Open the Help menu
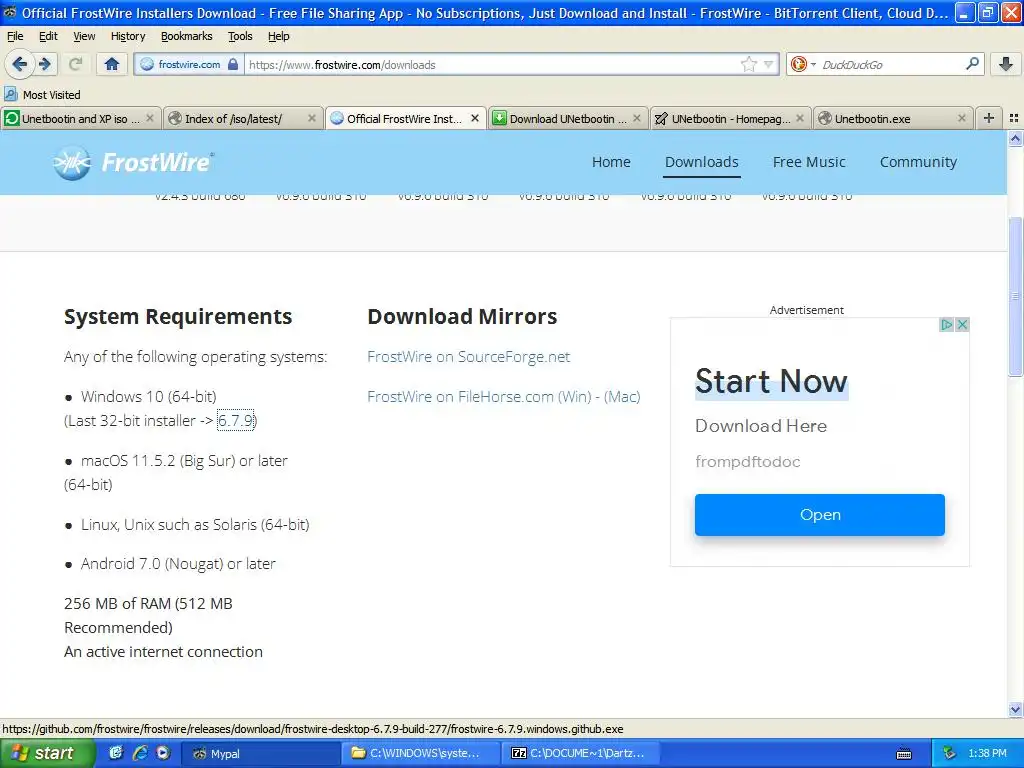Image resolution: width=1024 pixels, height=768 pixels. (x=278, y=36)
